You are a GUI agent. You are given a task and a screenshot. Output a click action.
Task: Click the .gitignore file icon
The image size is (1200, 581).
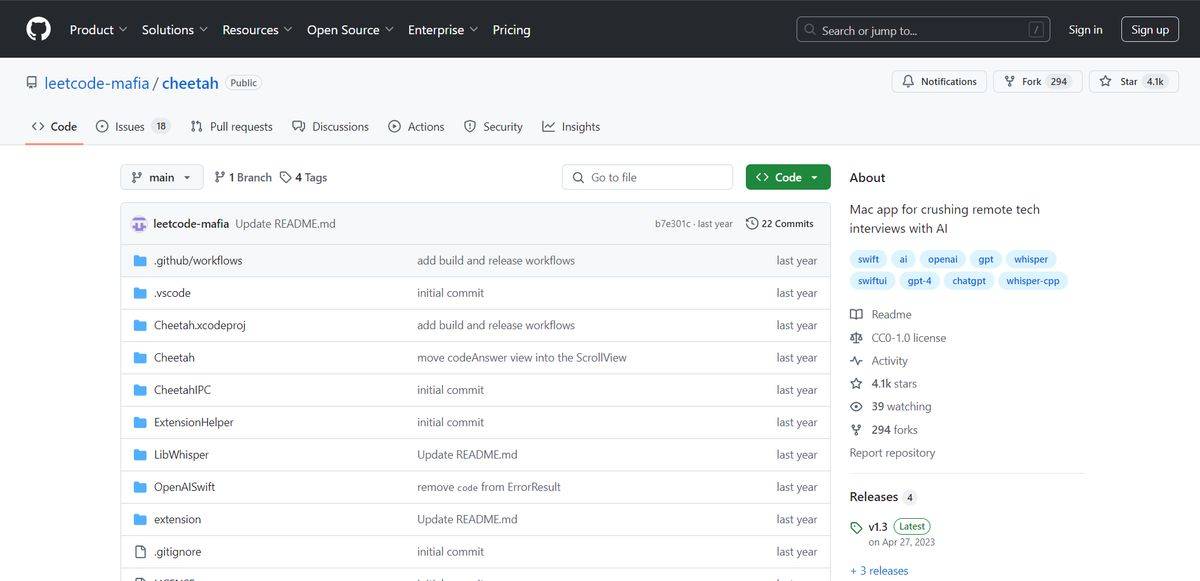(x=140, y=552)
